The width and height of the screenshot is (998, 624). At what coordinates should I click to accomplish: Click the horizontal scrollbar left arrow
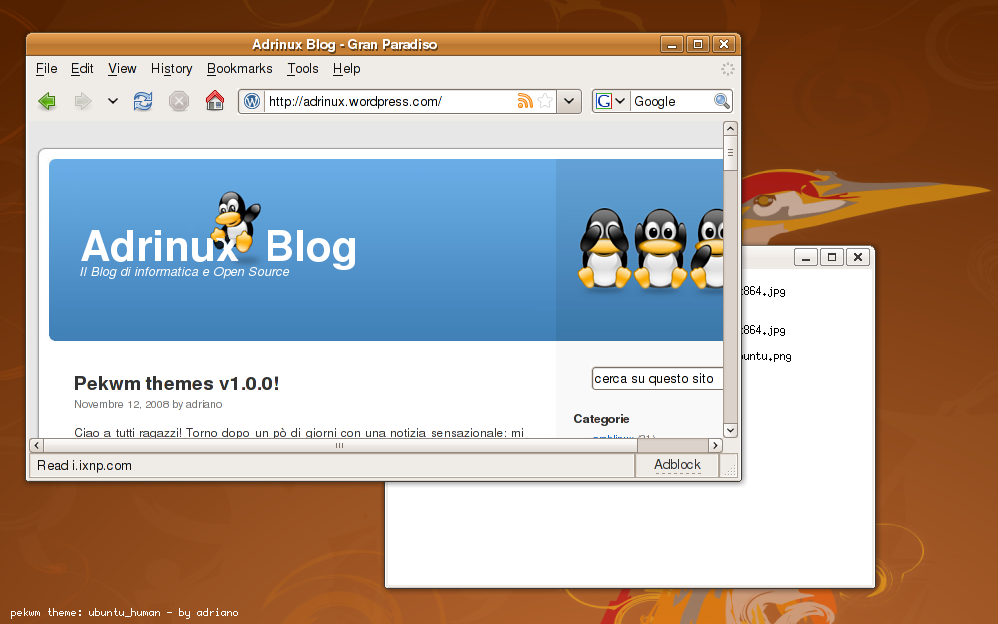36,445
